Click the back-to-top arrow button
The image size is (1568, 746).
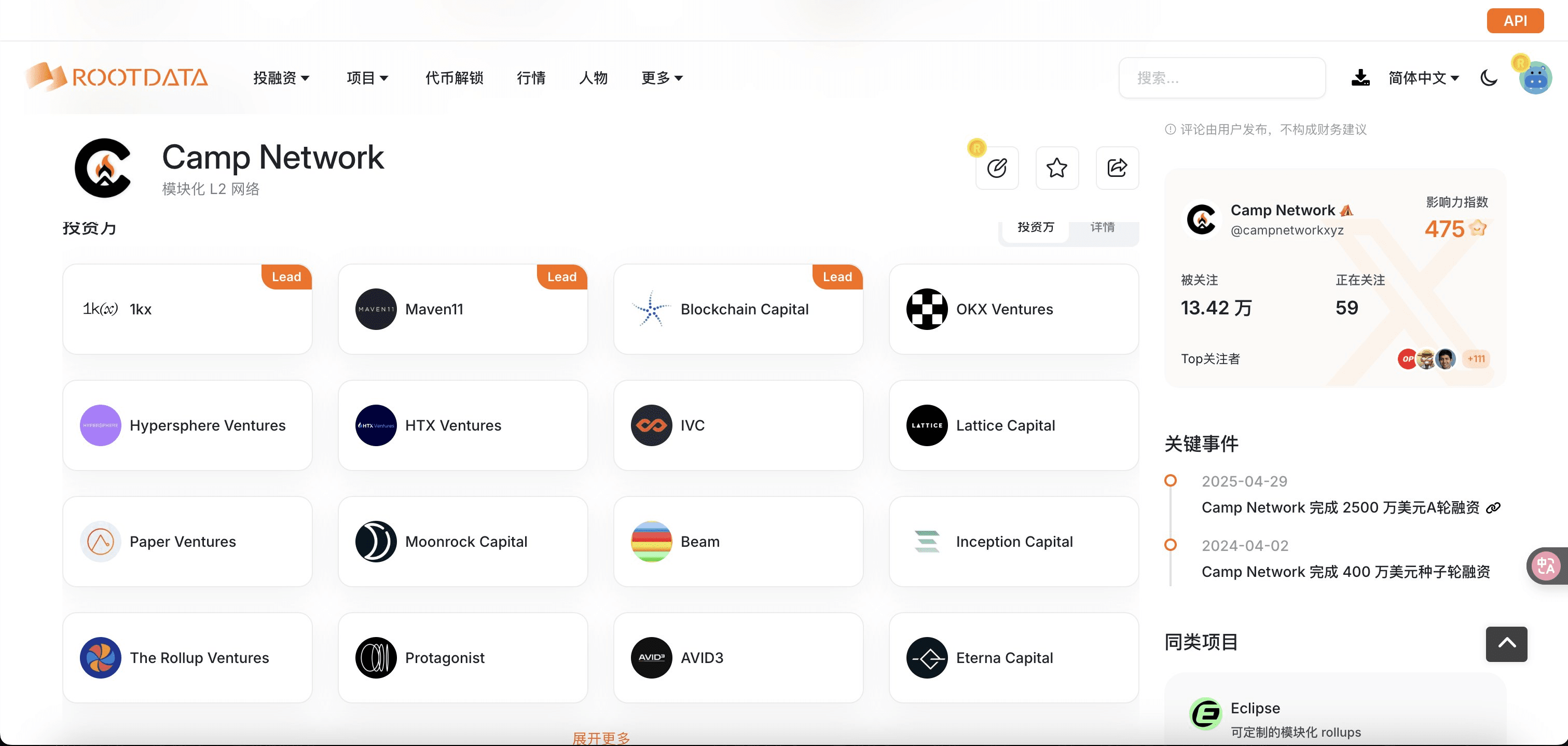coord(1507,644)
